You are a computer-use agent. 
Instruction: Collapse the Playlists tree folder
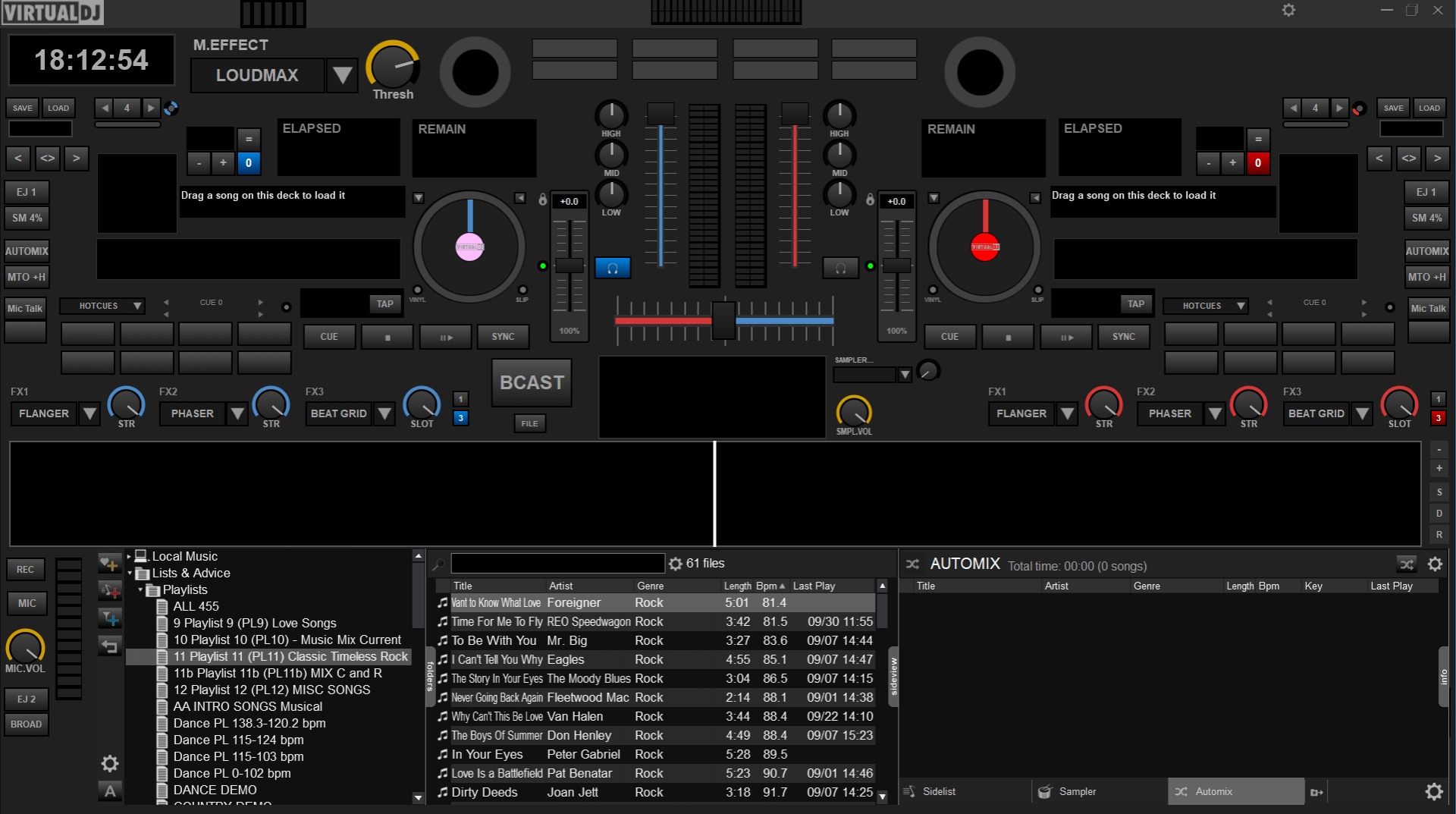click(x=140, y=589)
